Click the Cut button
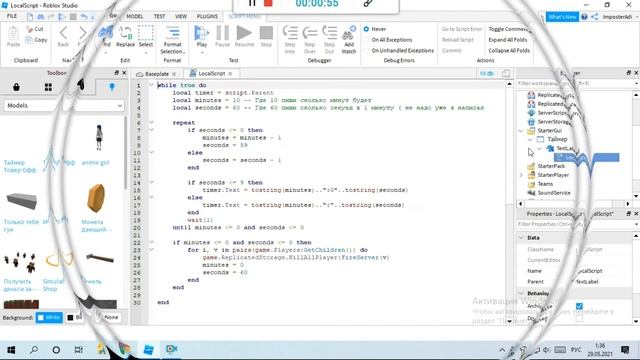 (x=35, y=29)
